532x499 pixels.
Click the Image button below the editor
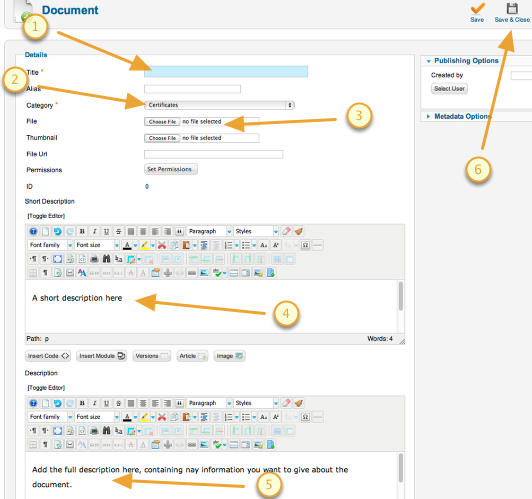(229, 356)
